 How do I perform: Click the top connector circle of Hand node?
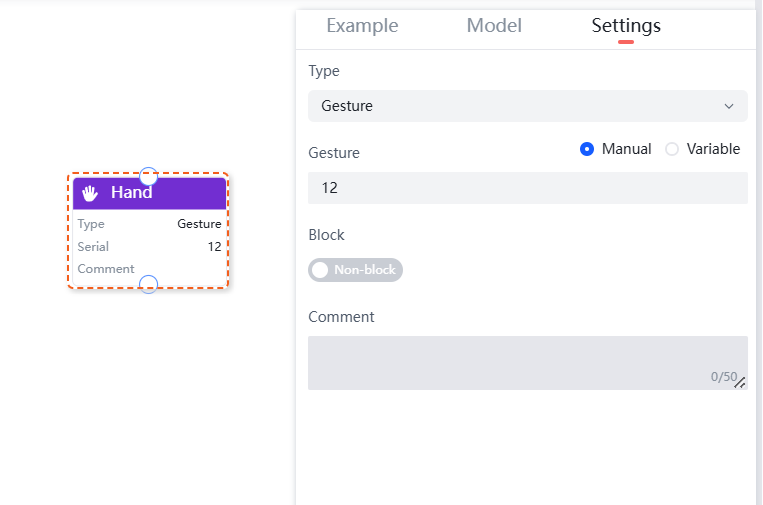tap(148, 175)
